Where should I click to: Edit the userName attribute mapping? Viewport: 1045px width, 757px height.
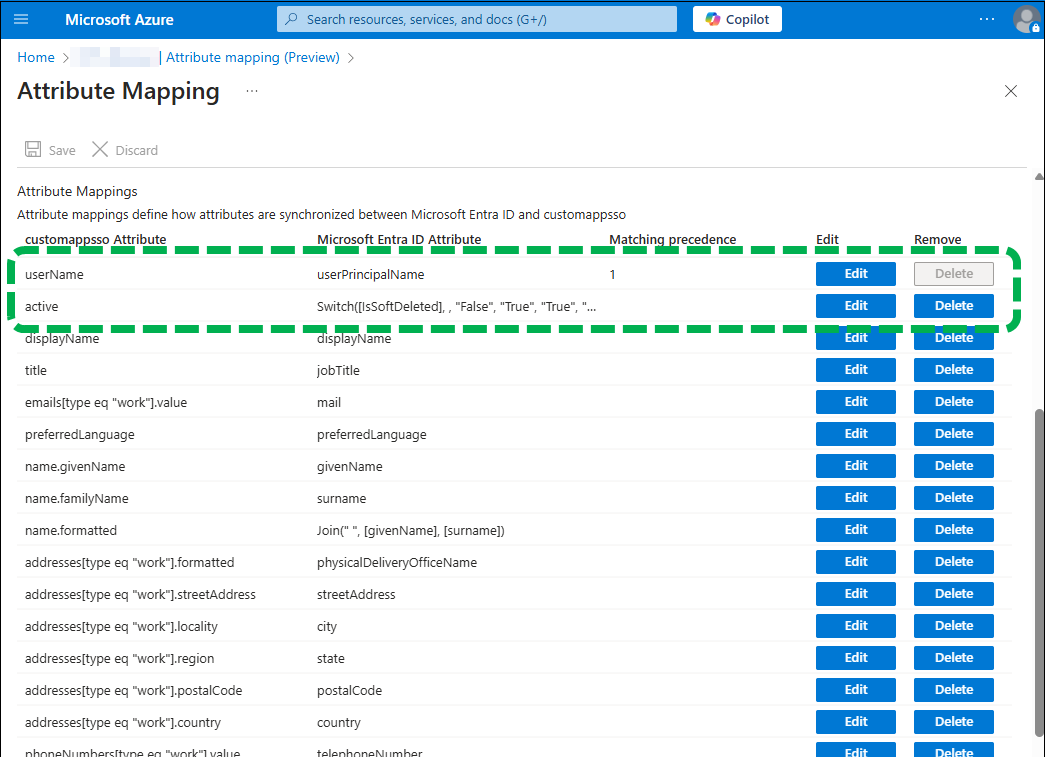point(855,273)
